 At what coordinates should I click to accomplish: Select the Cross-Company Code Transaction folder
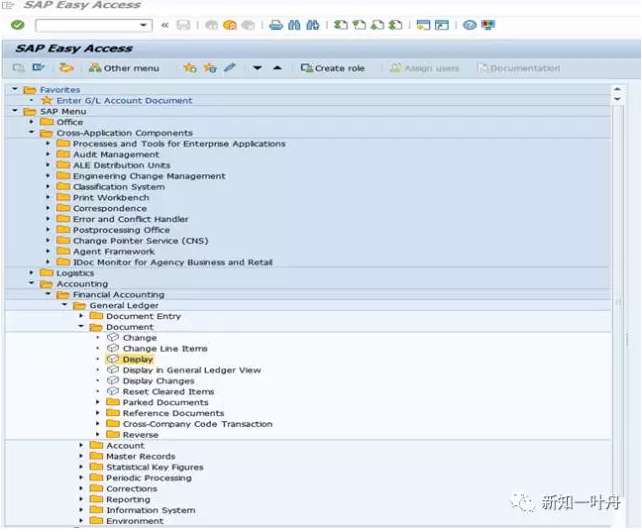(197, 424)
